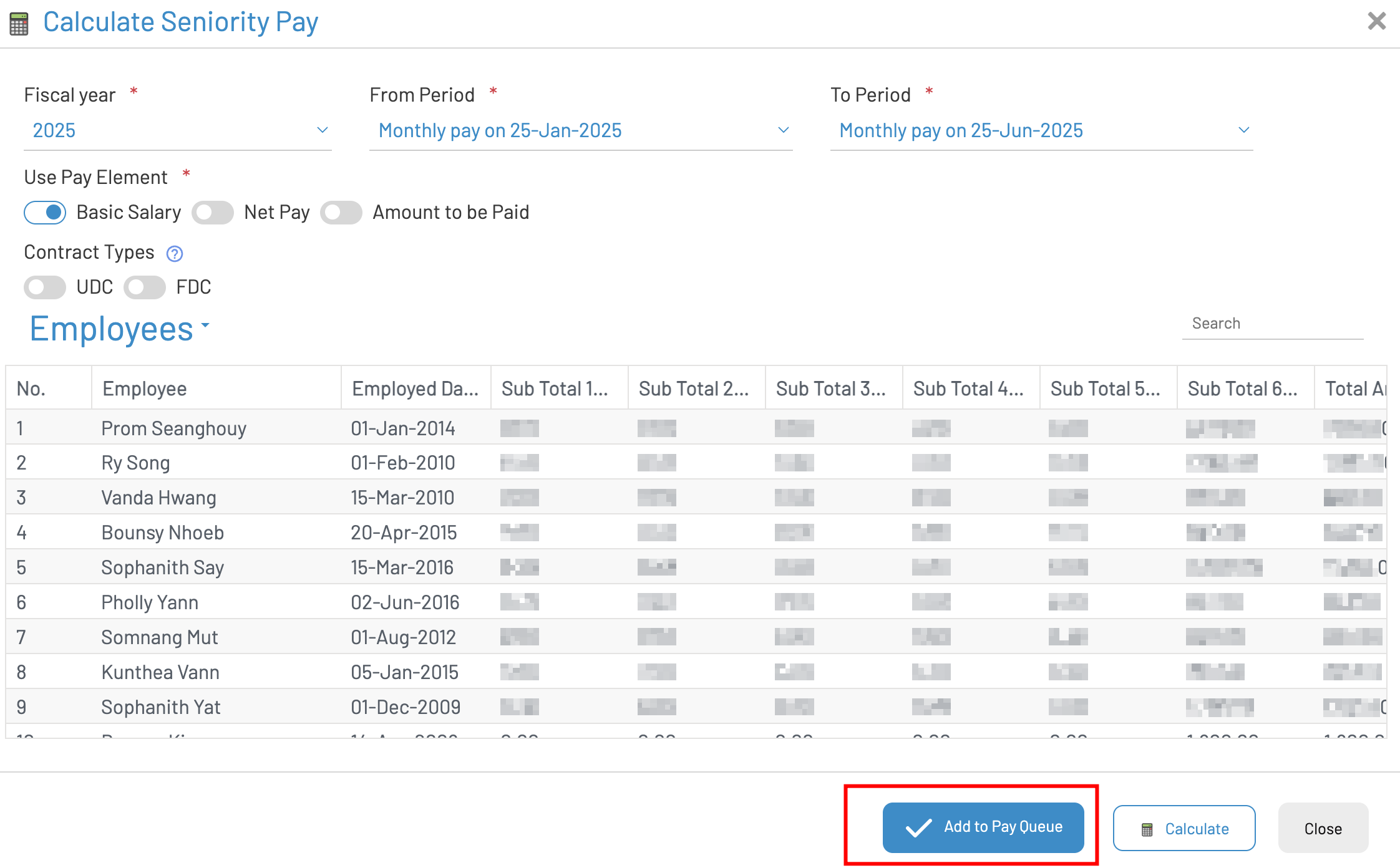Turn on the UDC contract type
1400x868 pixels.
point(45,287)
